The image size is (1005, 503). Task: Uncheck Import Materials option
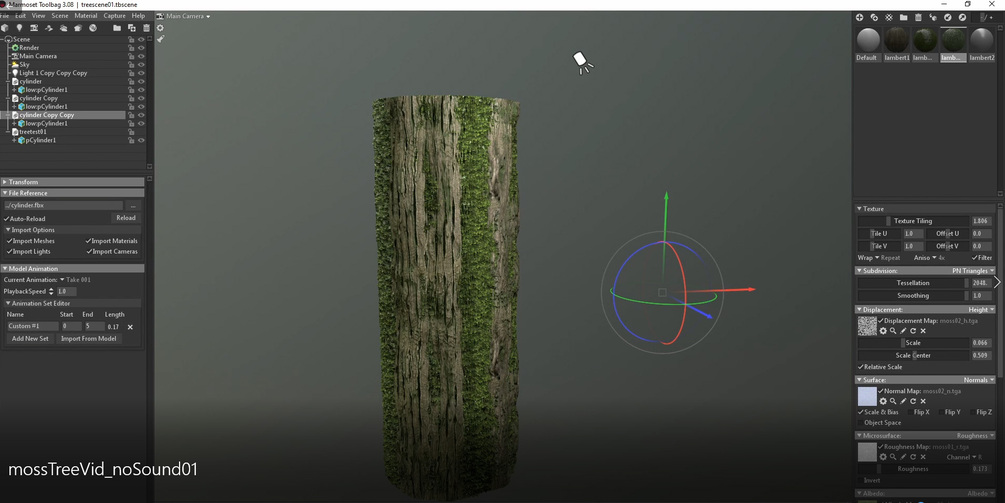pyautogui.click(x=88, y=241)
